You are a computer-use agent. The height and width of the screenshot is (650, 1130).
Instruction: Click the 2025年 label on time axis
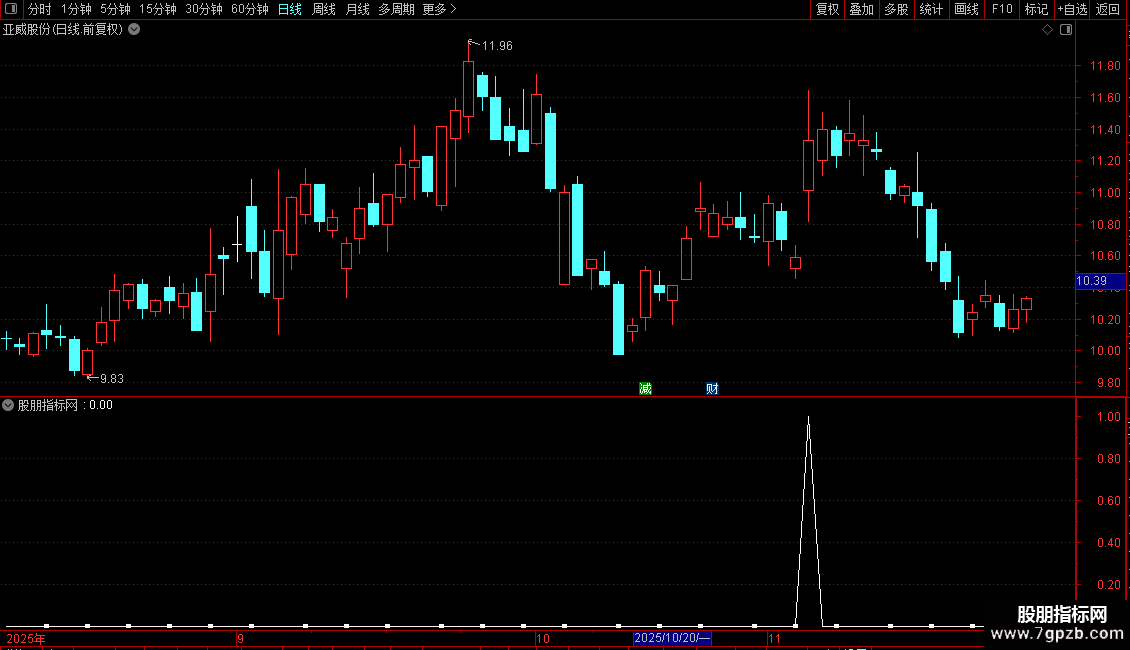[x=26, y=638]
